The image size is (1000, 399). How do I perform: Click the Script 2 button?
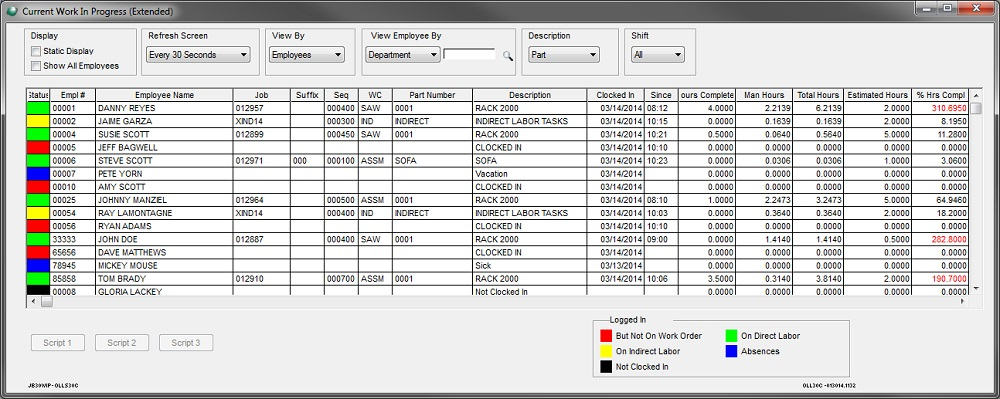click(x=122, y=343)
